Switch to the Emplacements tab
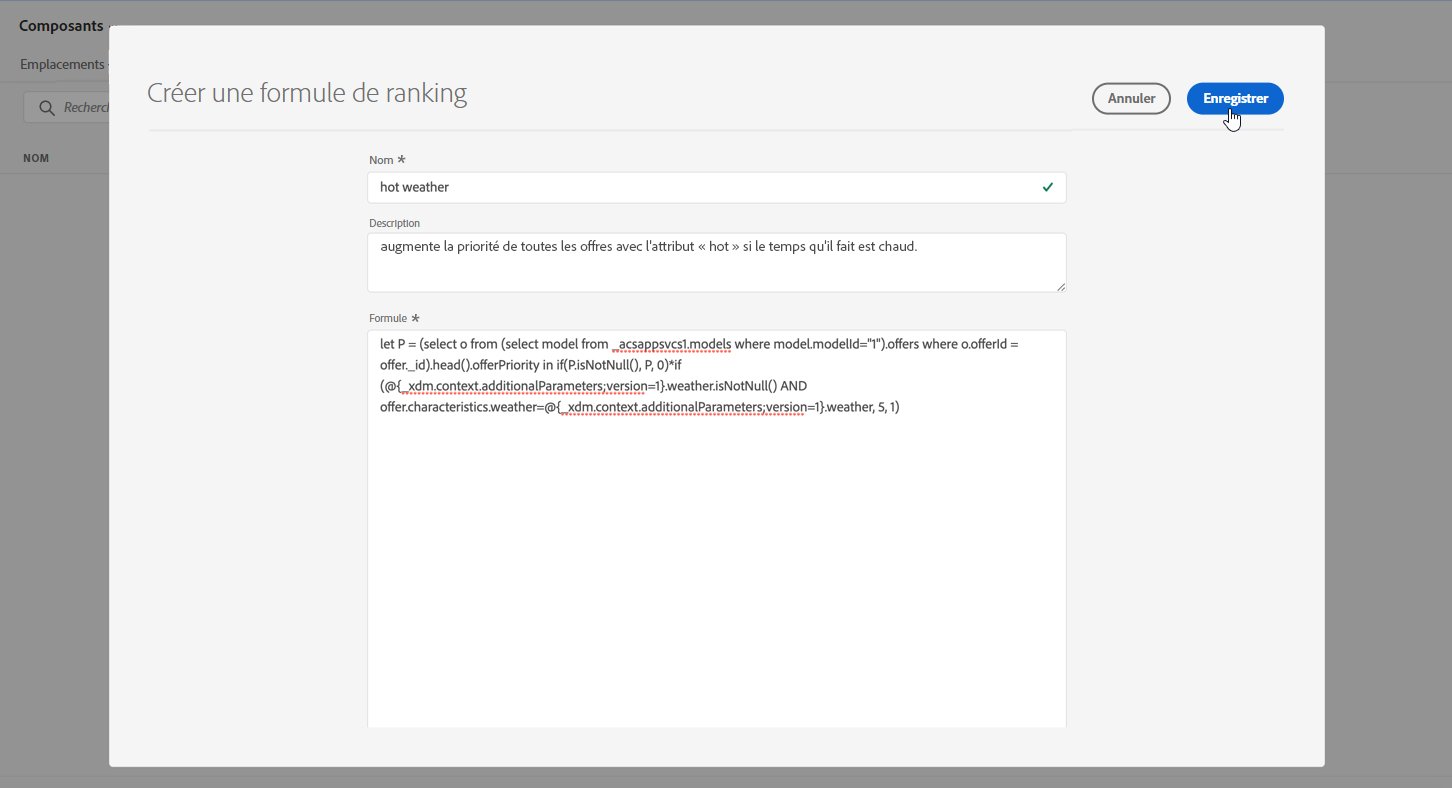 [62, 65]
